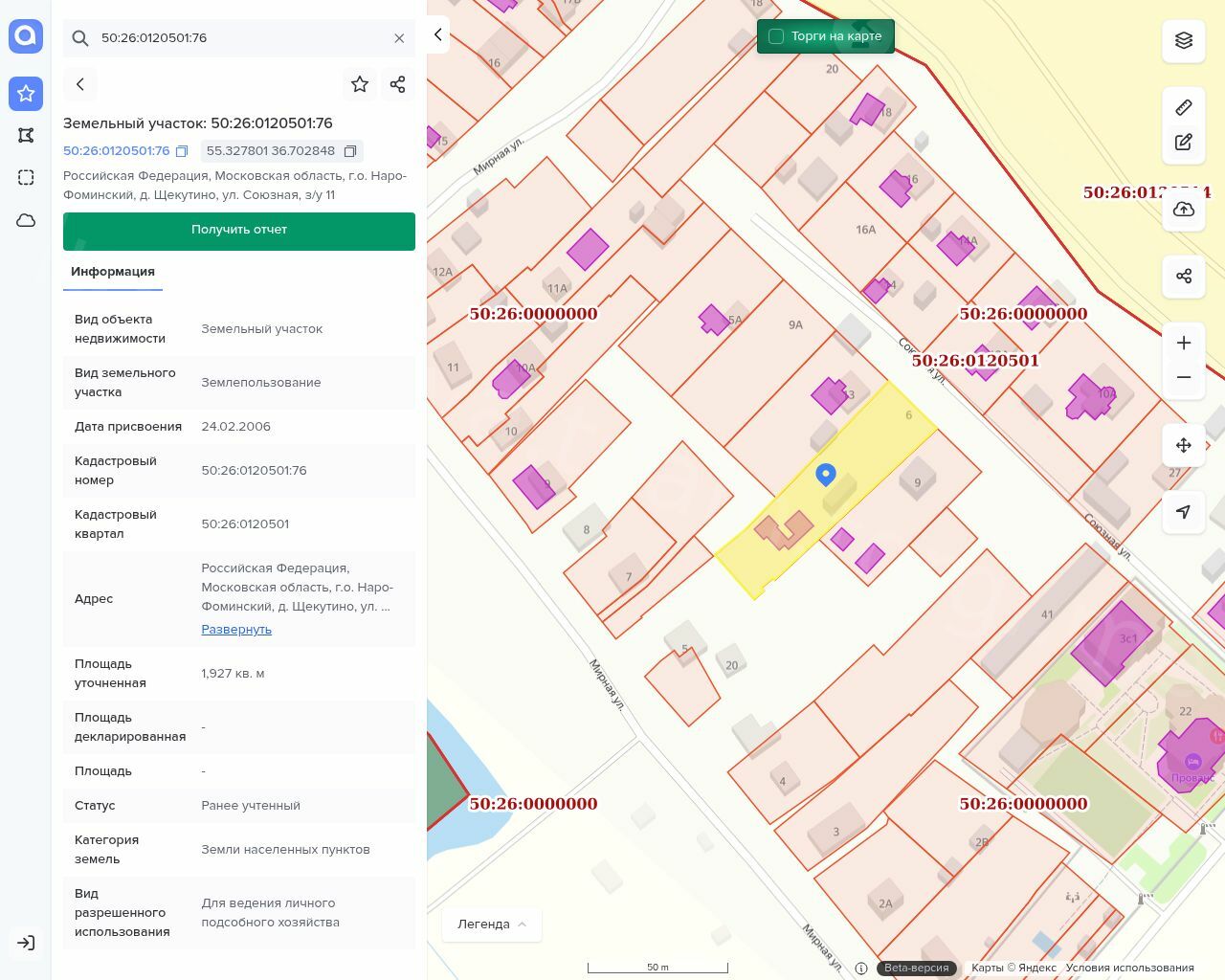The width and height of the screenshot is (1225, 980).
Task: Enable the Торги на карте checkbox
Action: 776,36
